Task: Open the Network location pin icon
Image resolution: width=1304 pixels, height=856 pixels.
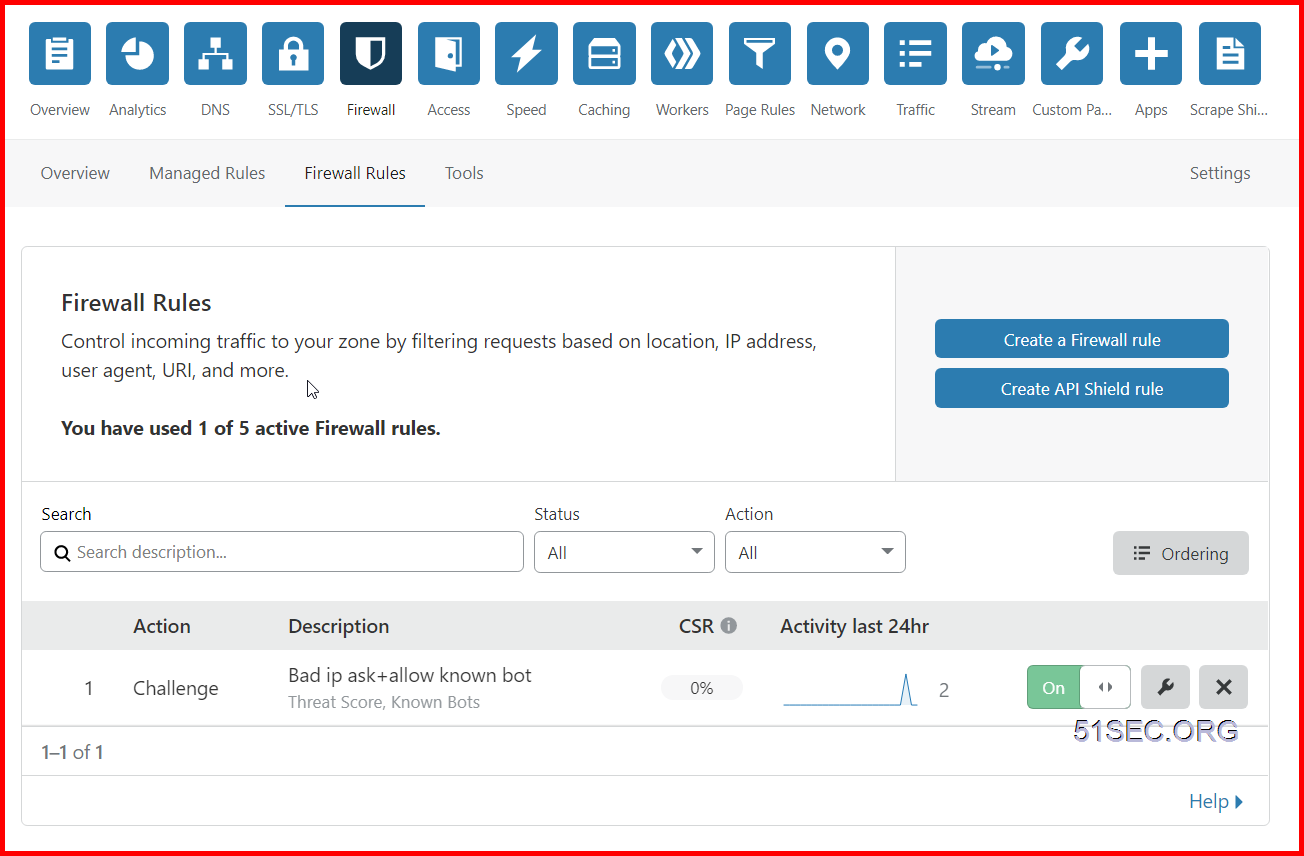Action: click(x=838, y=54)
